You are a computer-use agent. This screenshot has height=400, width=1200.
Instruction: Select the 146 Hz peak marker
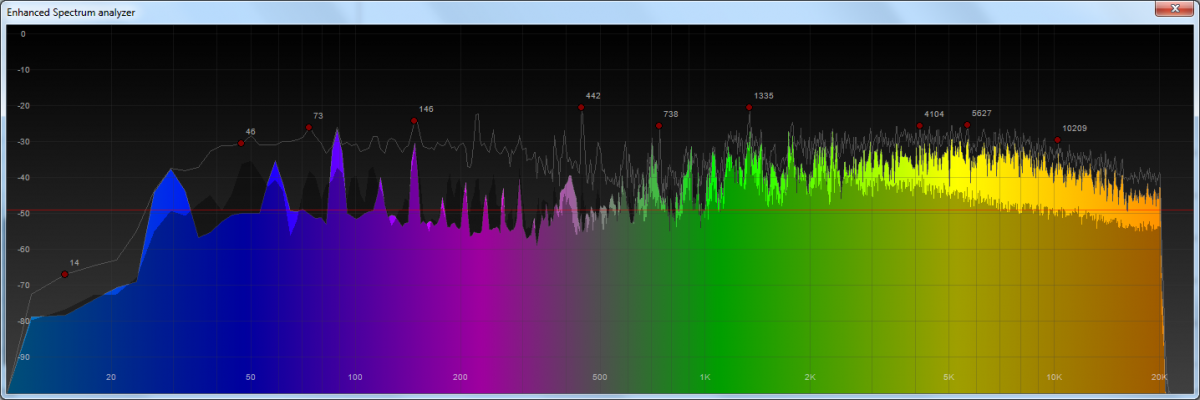click(414, 121)
